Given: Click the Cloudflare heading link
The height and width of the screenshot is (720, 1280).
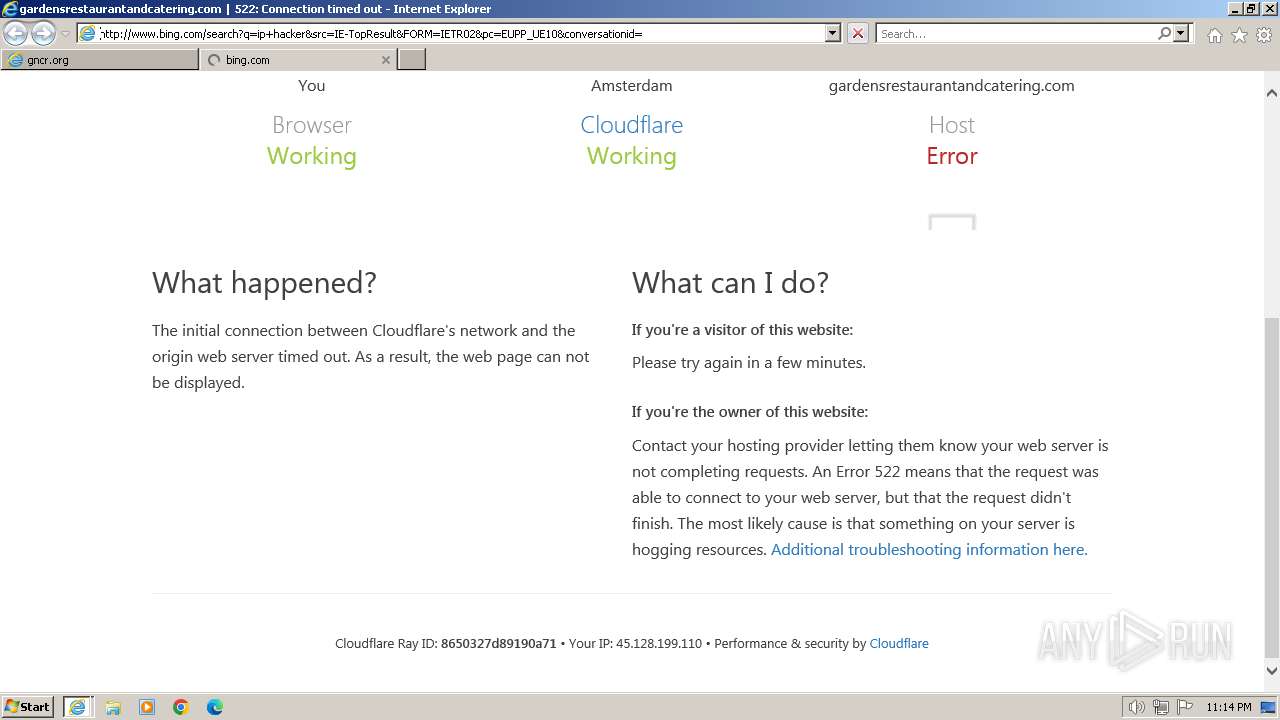Looking at the screenshot, I should point(632,125).
